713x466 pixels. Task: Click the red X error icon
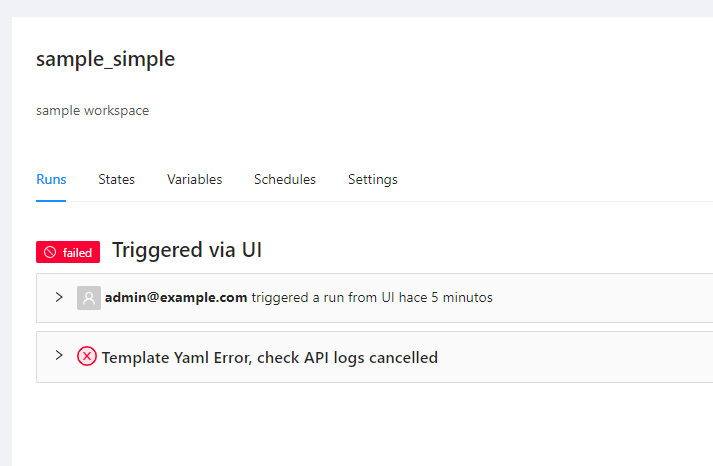coord(87,357)
